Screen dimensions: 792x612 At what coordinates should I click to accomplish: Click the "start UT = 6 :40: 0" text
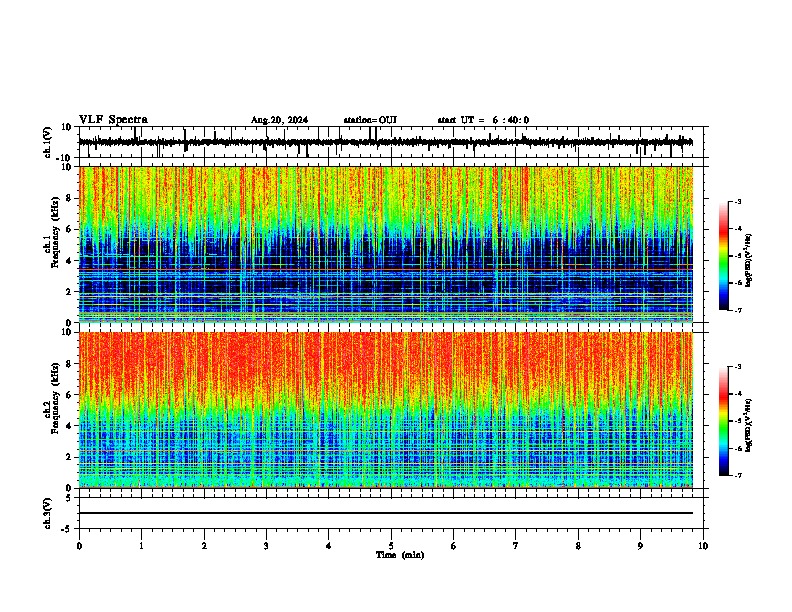[x=483, y=120]
